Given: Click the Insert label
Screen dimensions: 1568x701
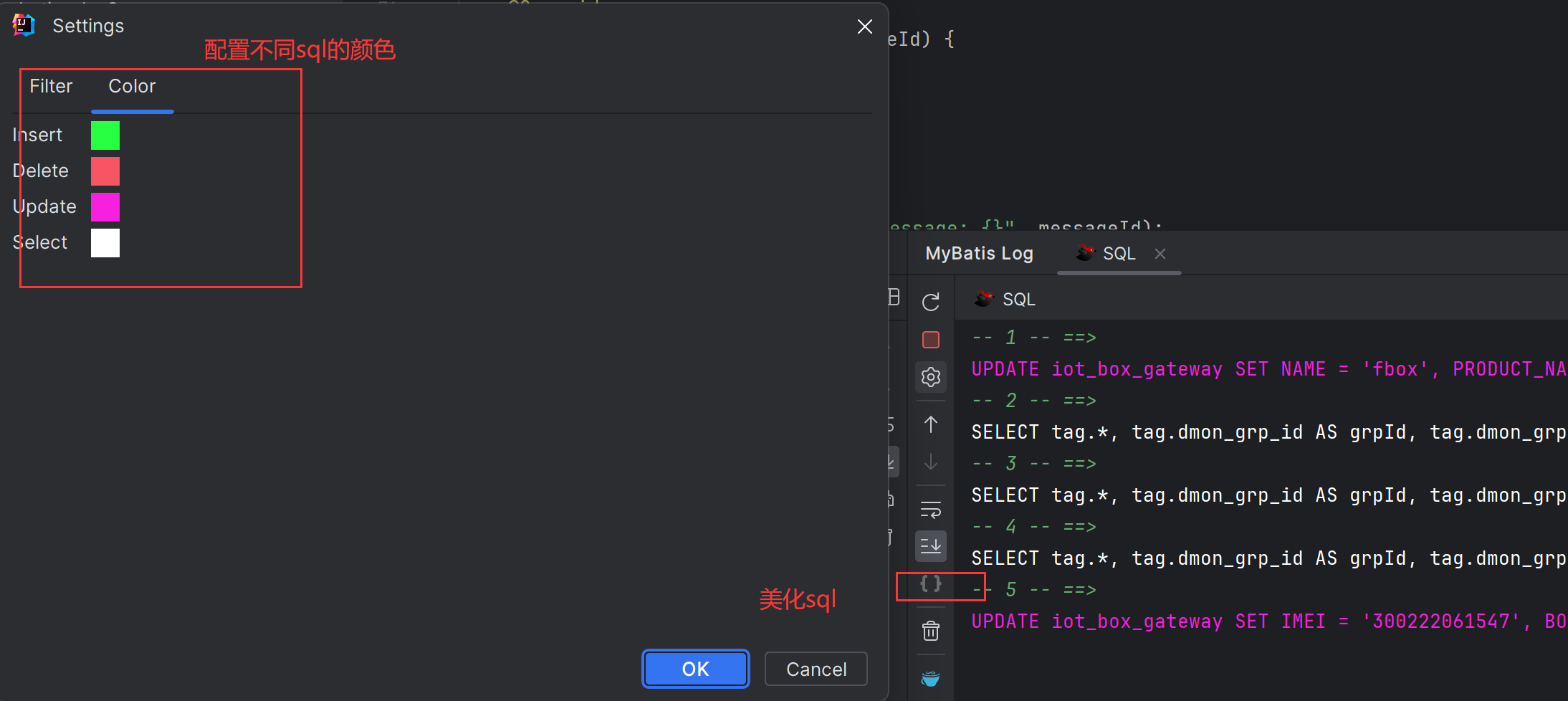Looking at the screenshot, I should click(x=37, y=135).
